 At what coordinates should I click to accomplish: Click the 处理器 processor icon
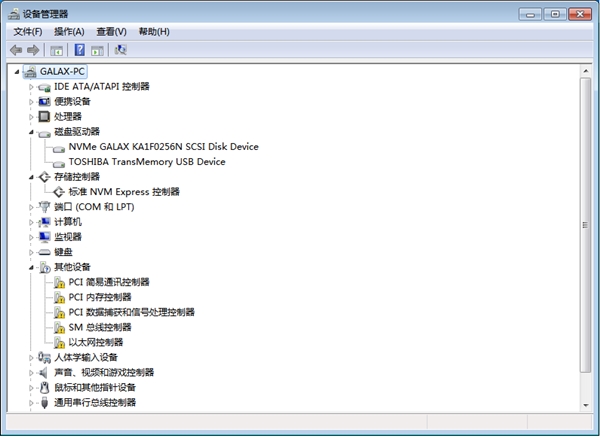pos(44,117)
